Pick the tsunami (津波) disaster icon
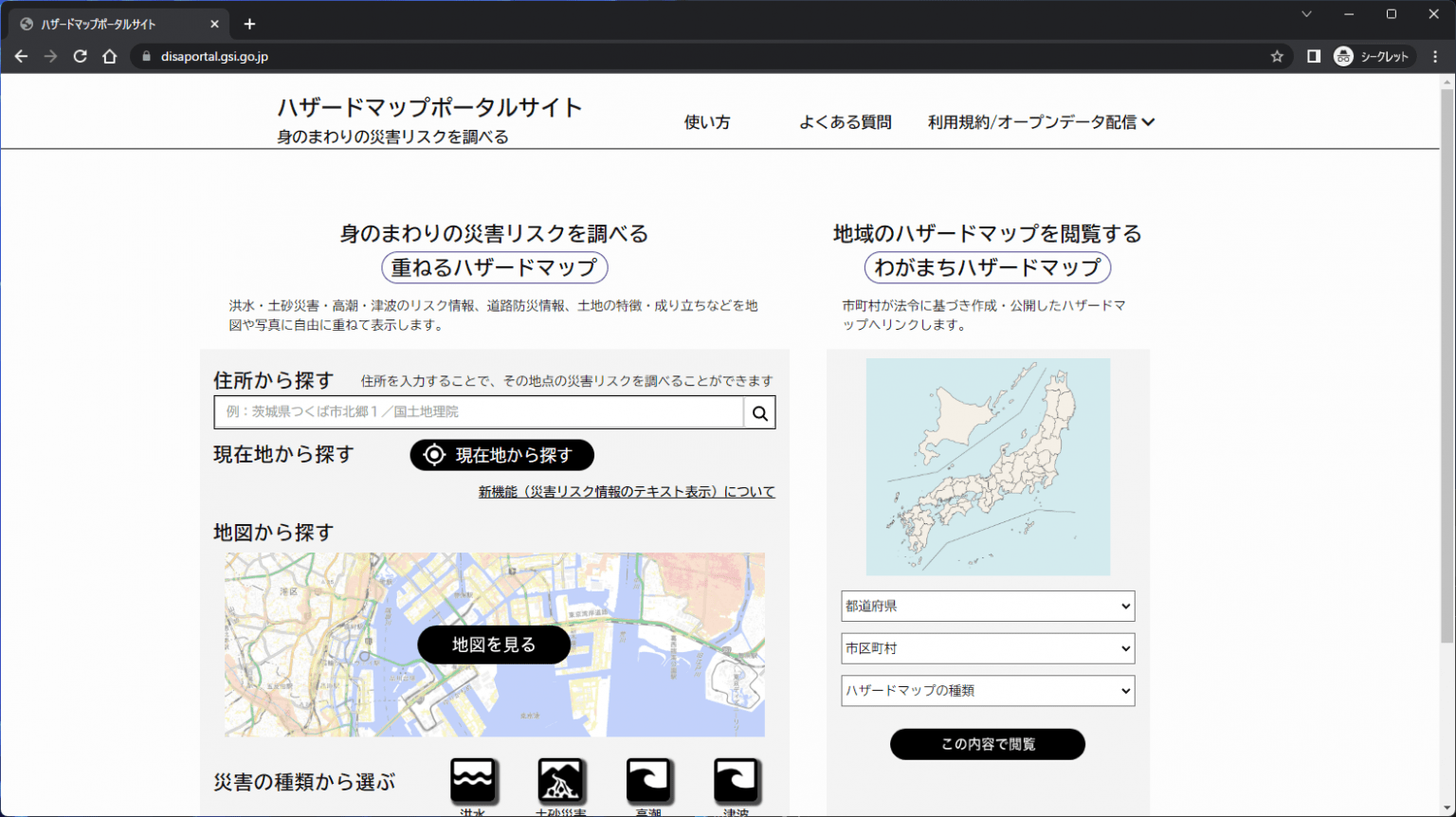This screenshot has height=817, width=1456. [737, 781]
